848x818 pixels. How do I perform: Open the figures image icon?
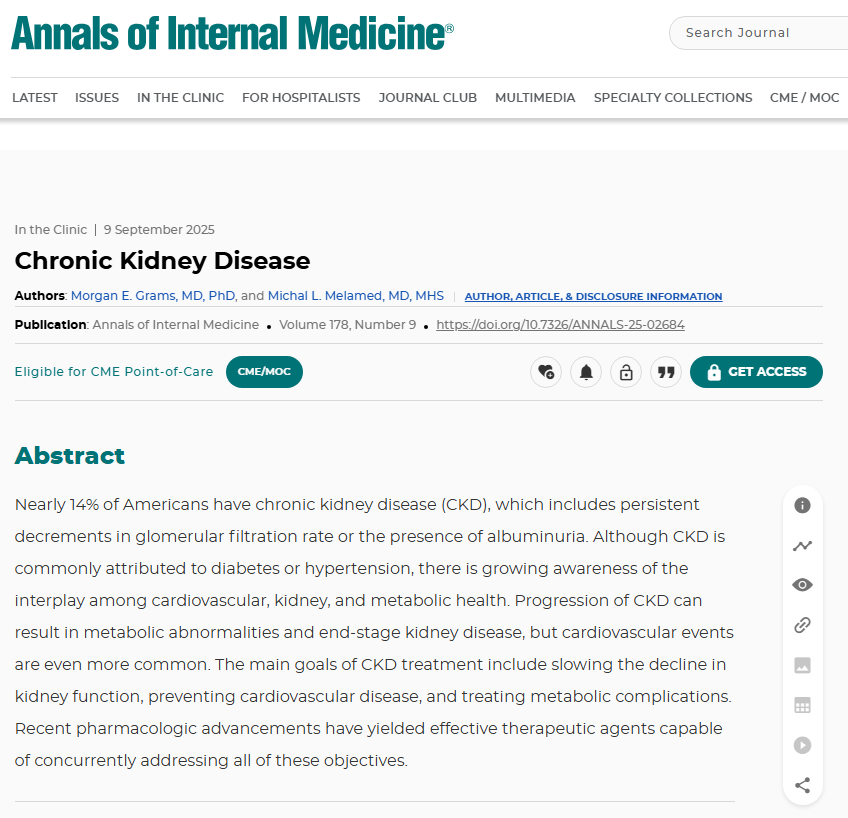coord(803,665)
